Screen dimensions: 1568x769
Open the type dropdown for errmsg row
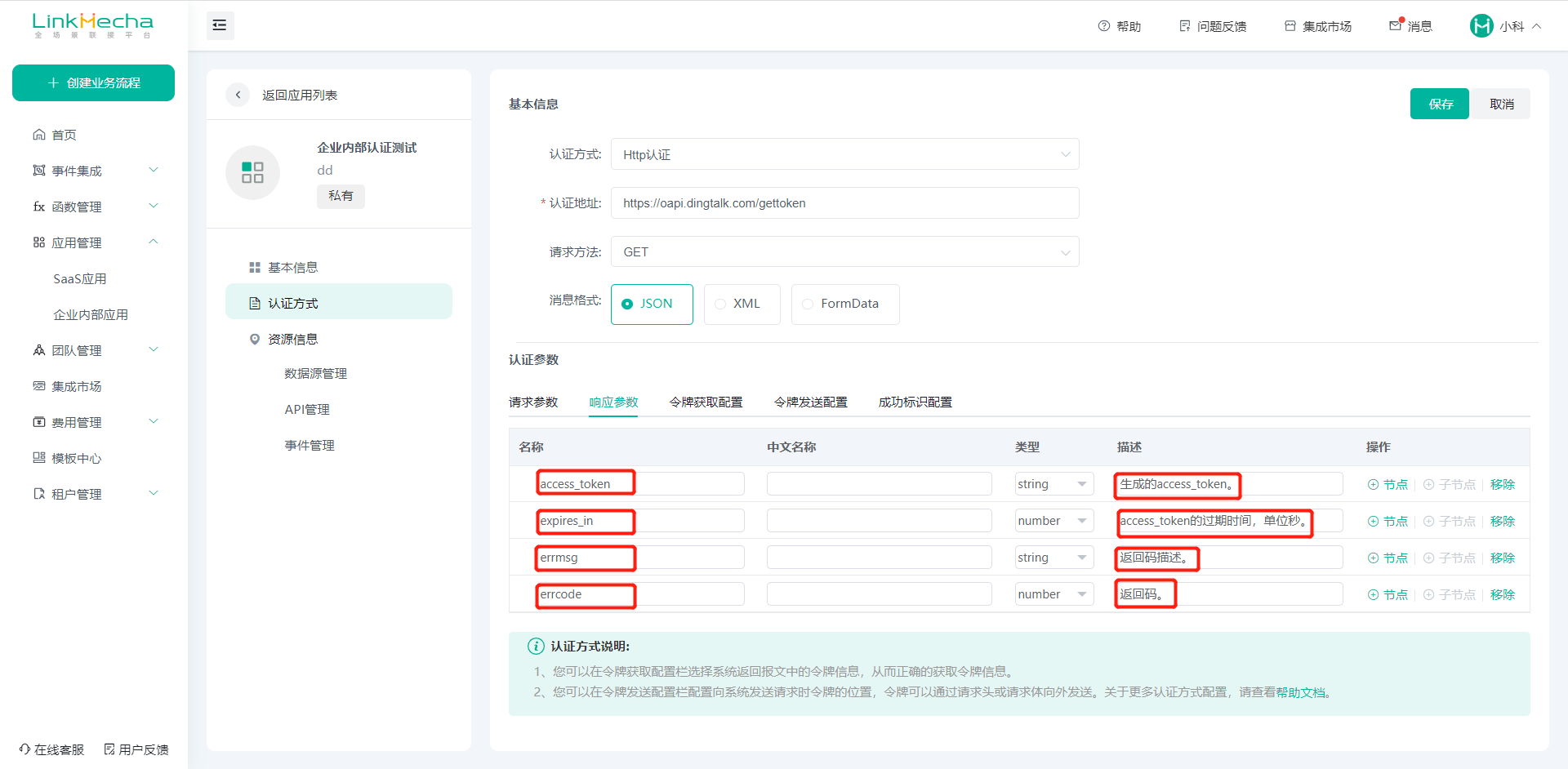1053,558
